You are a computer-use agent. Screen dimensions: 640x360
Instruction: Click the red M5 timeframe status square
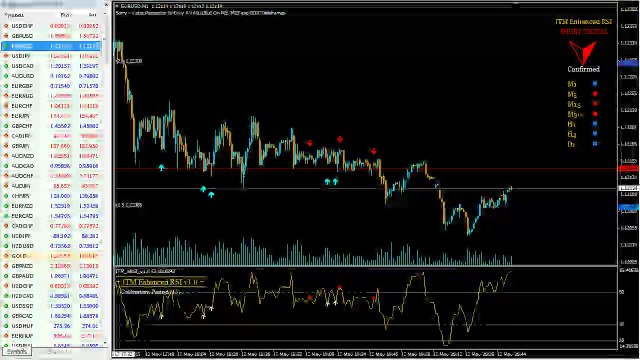(x=595, y=94)
